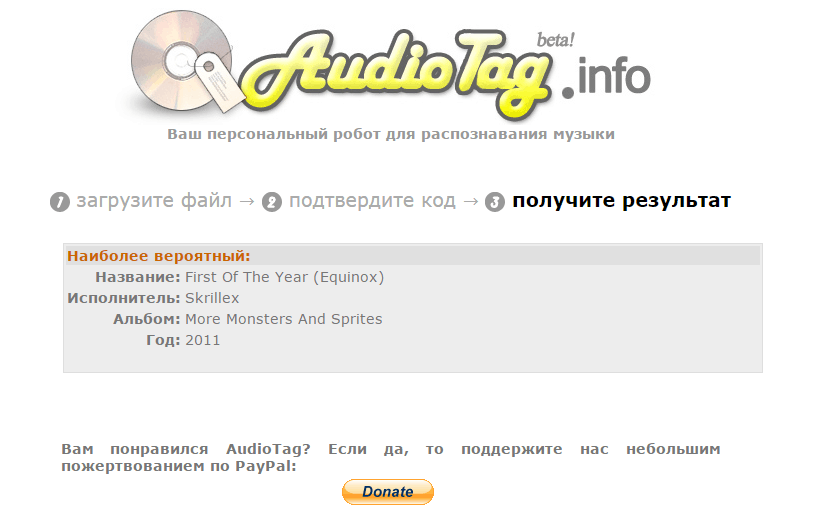Click the step 1 circle icon
Viewport: 826px width, 520px height.
[60, 202]
